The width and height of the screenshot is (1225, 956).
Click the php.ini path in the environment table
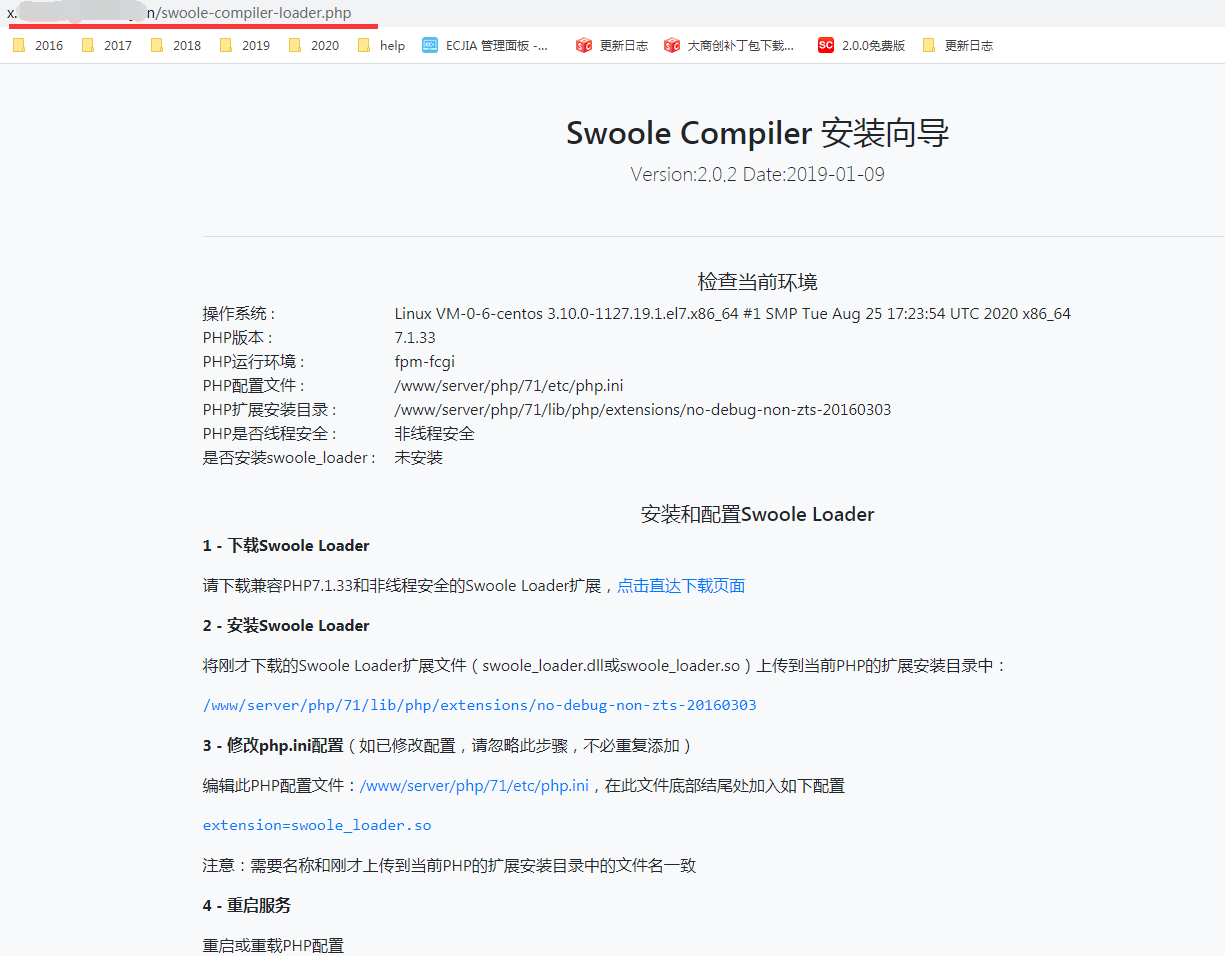(x=509, y=386)
